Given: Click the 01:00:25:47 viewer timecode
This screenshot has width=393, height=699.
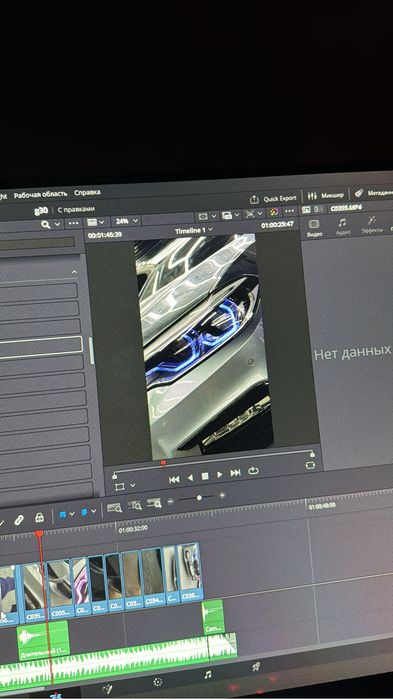Looking at the screenshot, I should [x=277, y=225].
